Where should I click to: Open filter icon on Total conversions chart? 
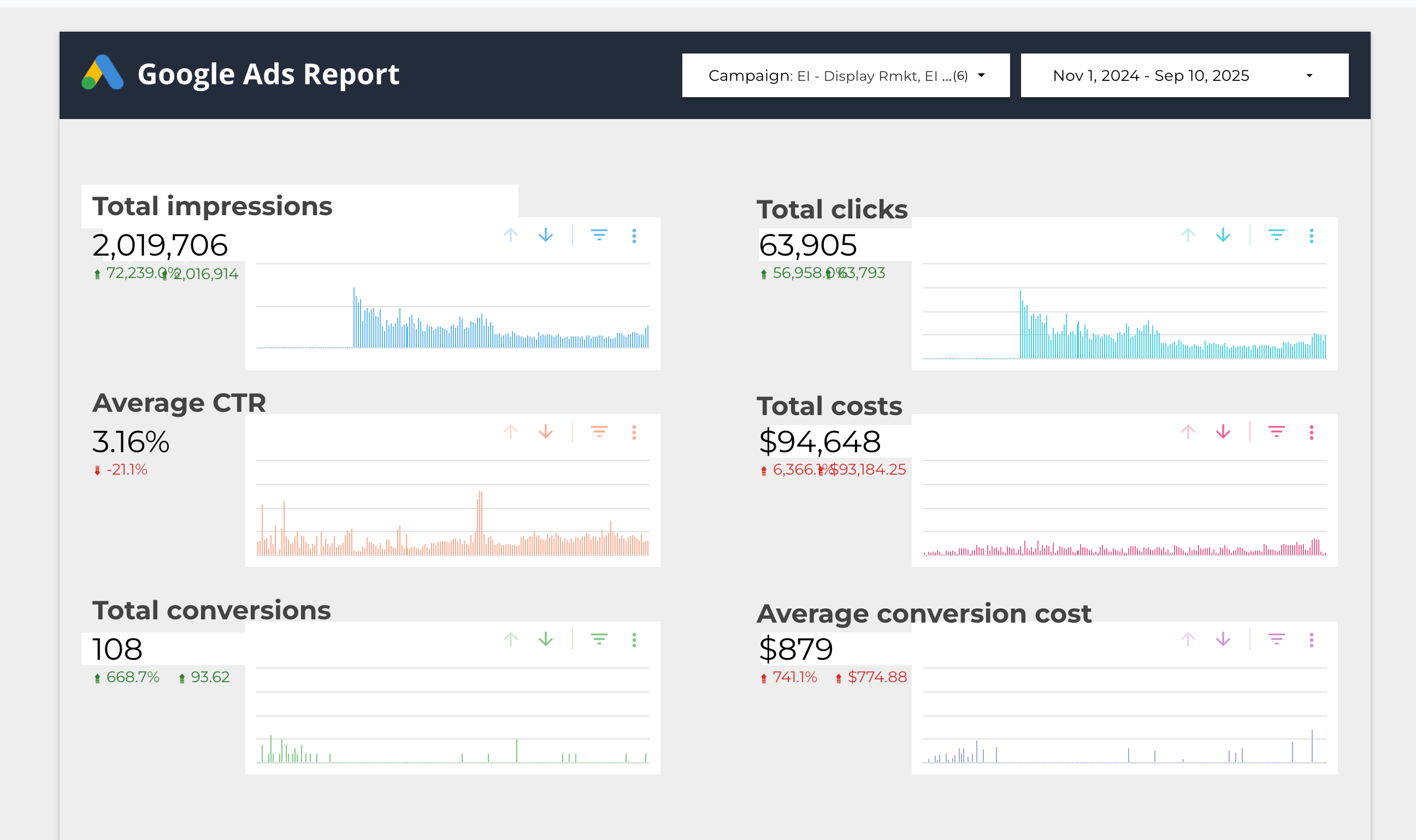coord(599,640)
